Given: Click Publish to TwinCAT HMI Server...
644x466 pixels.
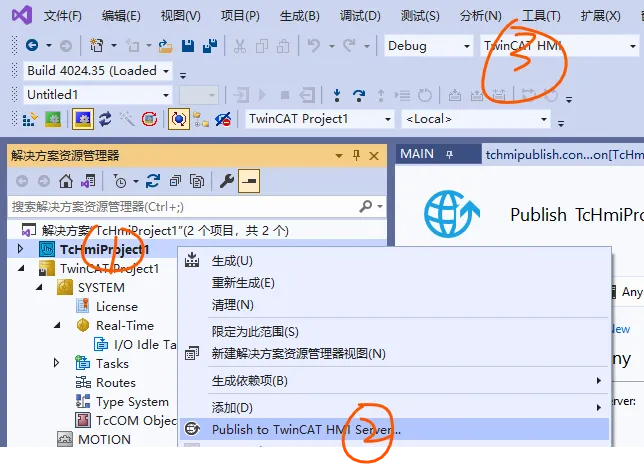Looking at the screenshot, I should (x=394, y=429).
